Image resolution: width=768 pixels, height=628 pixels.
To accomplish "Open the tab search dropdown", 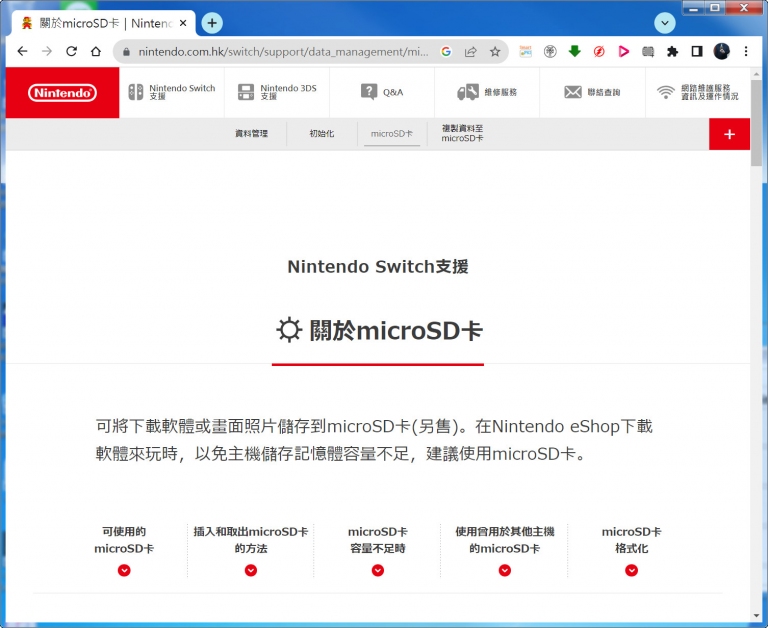I will (665, 23).
